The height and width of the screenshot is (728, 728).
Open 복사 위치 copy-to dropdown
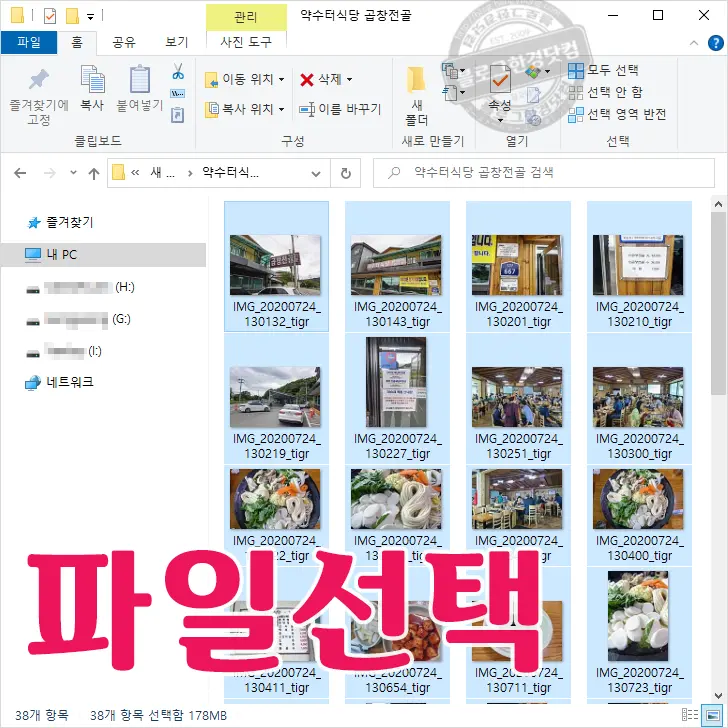[x=245, y=109]
